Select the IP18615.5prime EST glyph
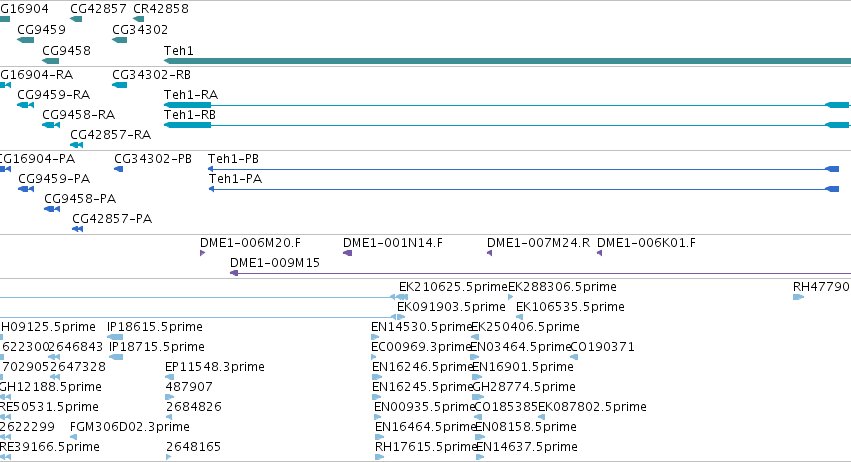This screenshot has height=462, width=851. pyautogui.click(x=116, y=337)
